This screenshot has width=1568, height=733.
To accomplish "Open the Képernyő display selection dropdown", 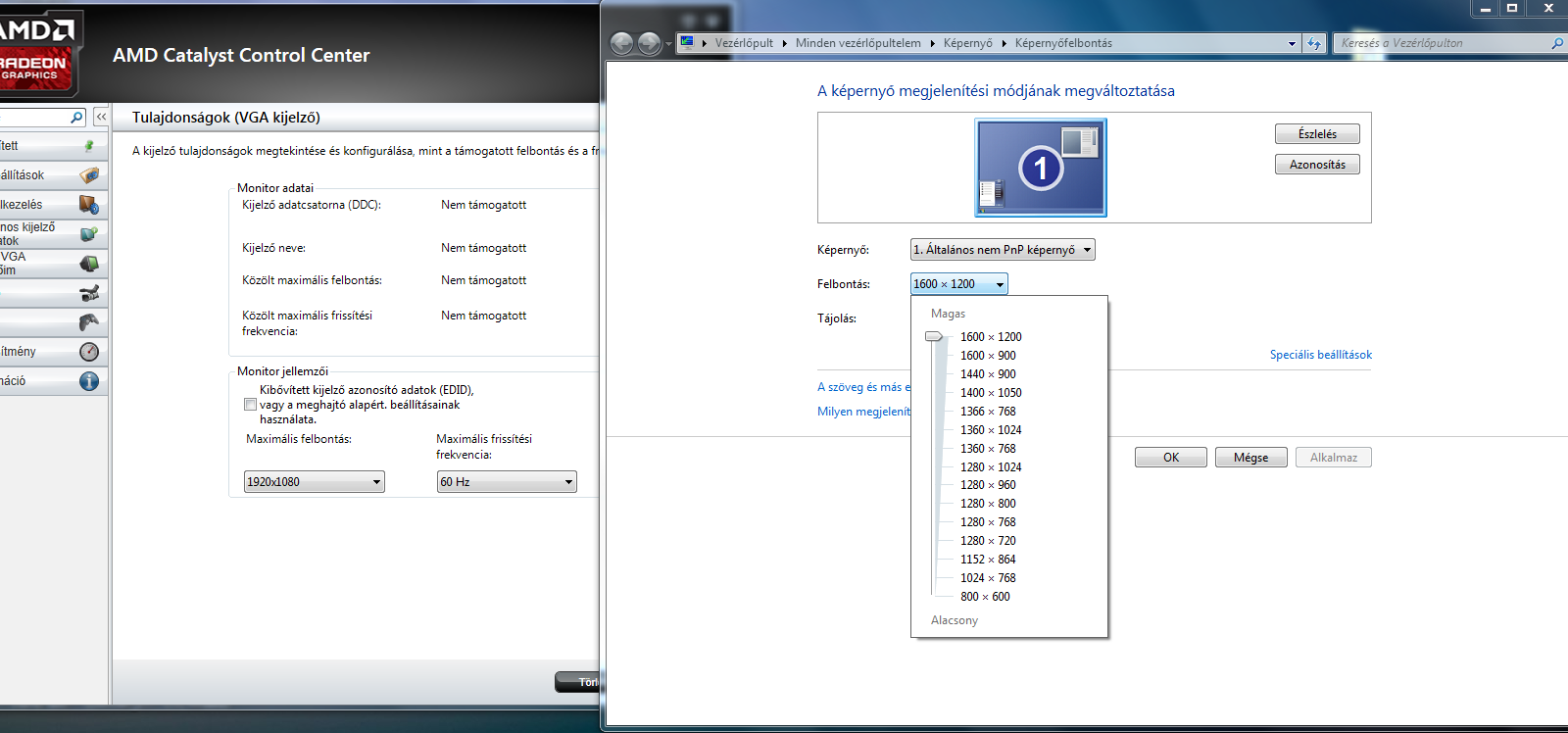I will [x=1003, y=250].
